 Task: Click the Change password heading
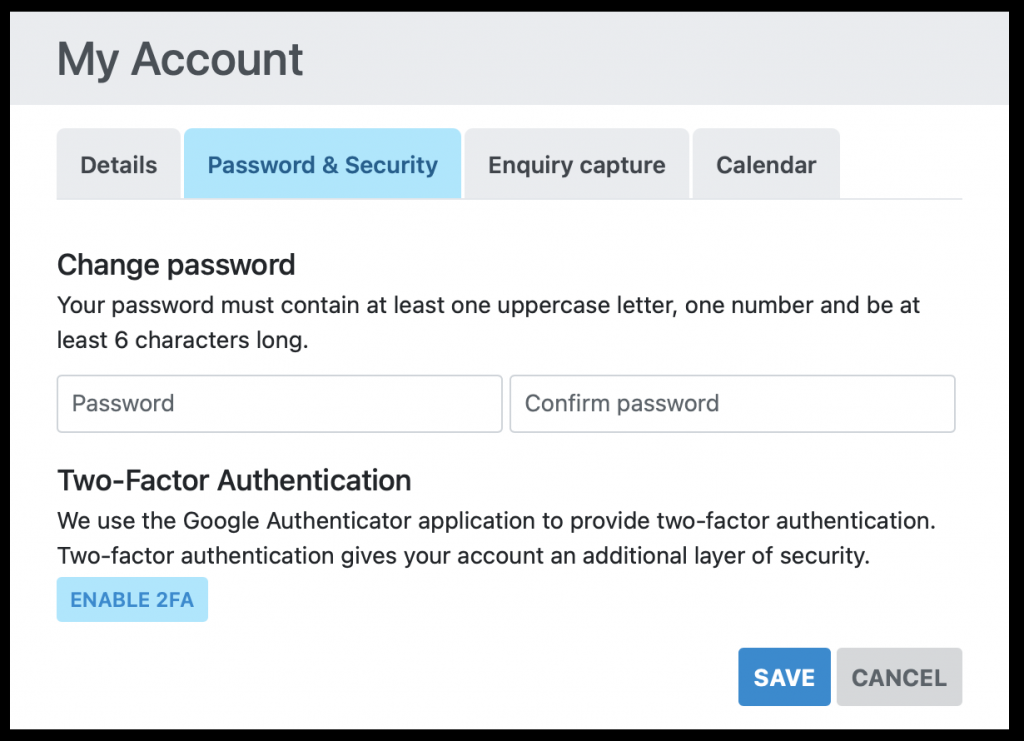tap(176, 265)
